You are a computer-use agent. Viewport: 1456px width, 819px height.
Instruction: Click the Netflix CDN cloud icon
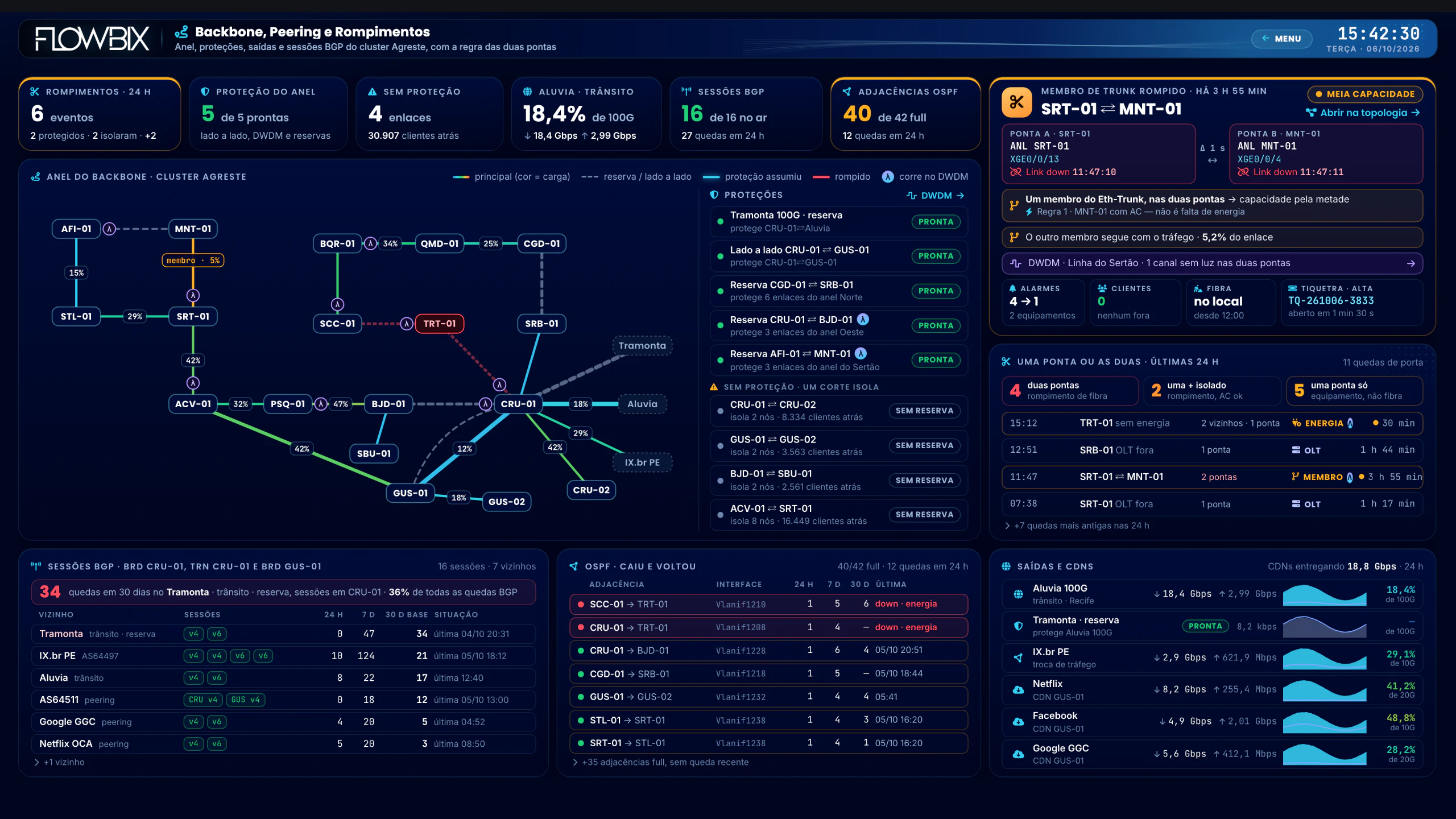pyautogui.click(x=1018, y=690)
